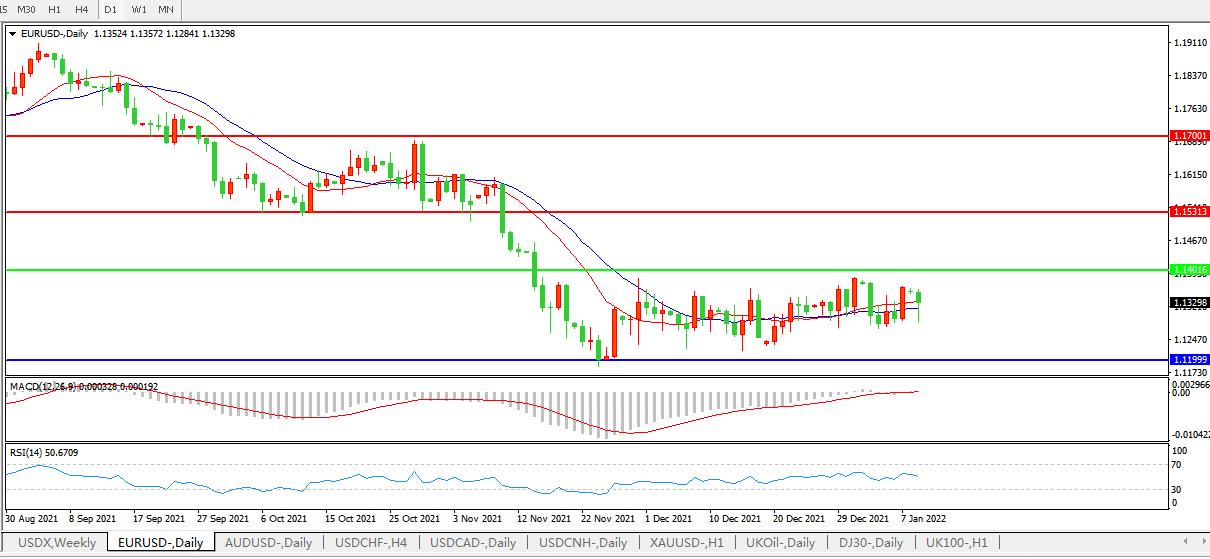
Task: Select the green 1.14016 horizontal line label
Action: click(1190, 270)
